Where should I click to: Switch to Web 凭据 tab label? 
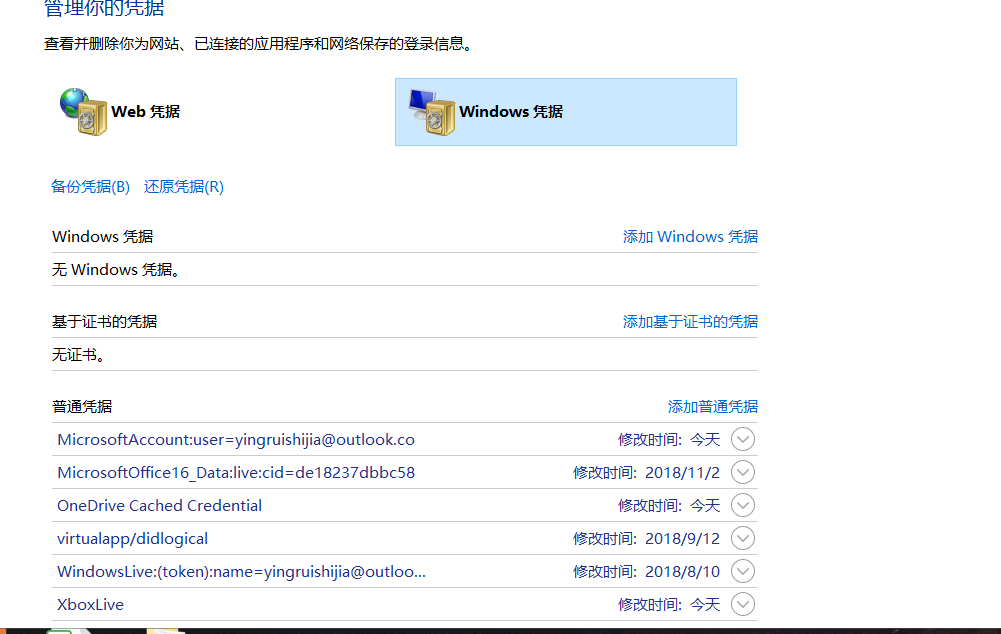(146, 112)
